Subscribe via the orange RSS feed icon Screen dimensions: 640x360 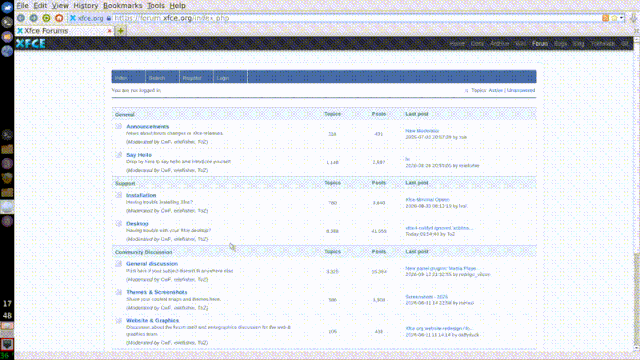pos(605,18)
